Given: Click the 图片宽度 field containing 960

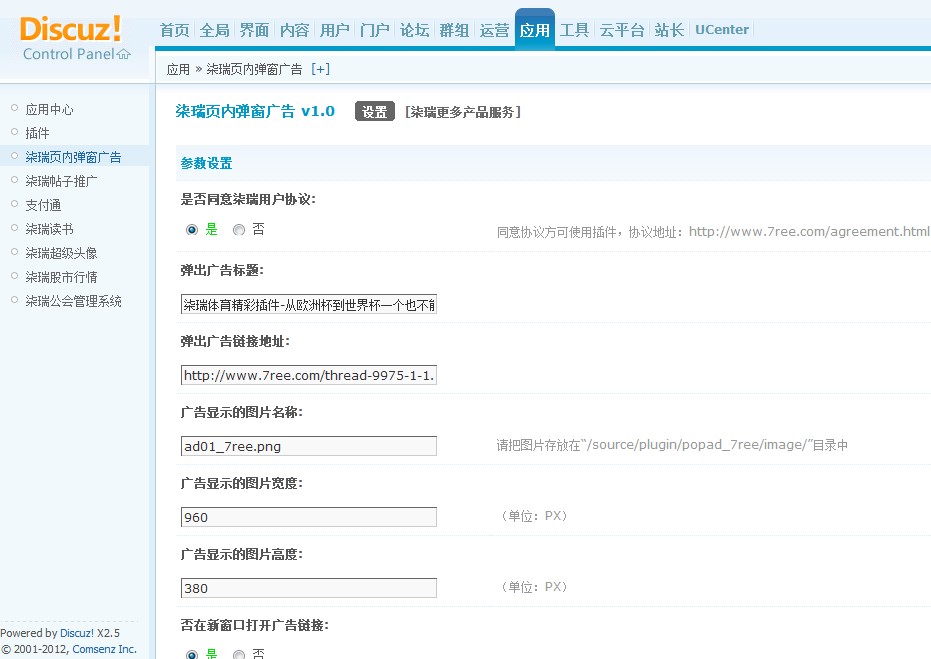Looking at the screenshot, I should pos(309,517).
